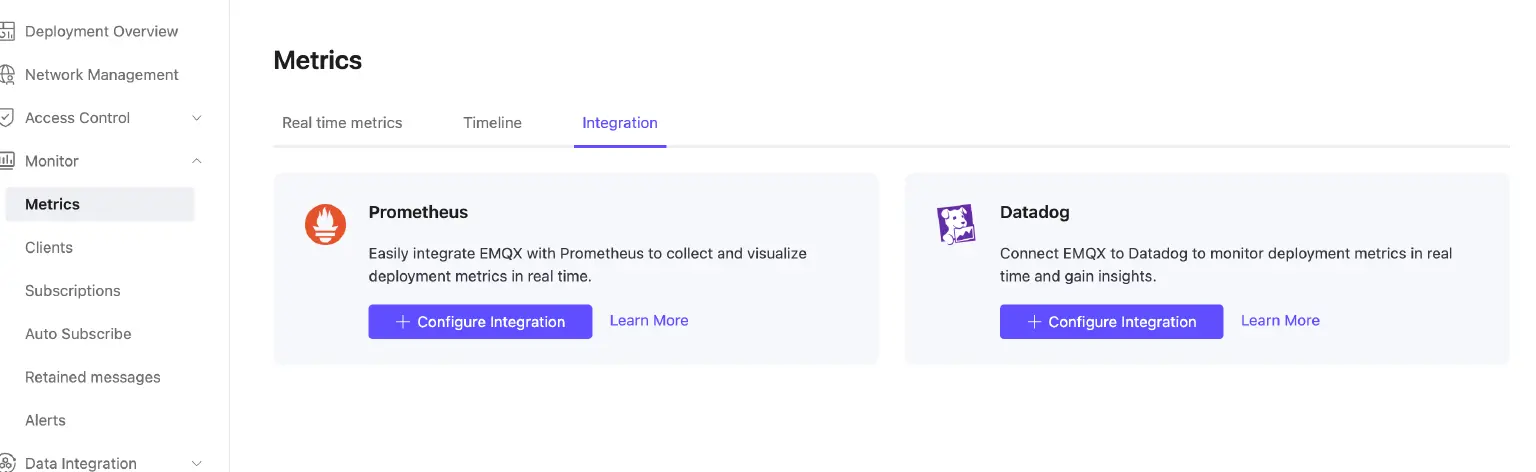Go to Clients in the sidebar

49,248
